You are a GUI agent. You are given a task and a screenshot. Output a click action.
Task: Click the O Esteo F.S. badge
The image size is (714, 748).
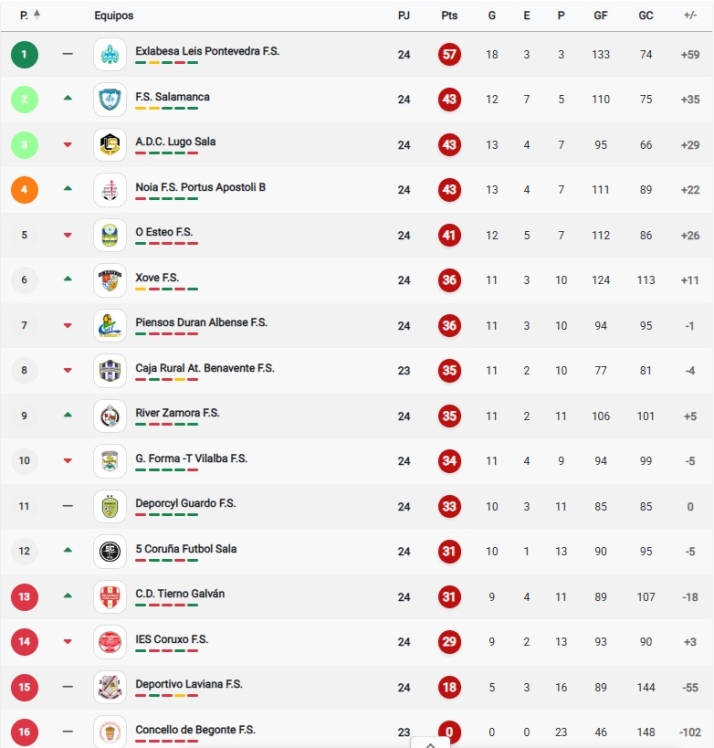click(x=110, y=235)
